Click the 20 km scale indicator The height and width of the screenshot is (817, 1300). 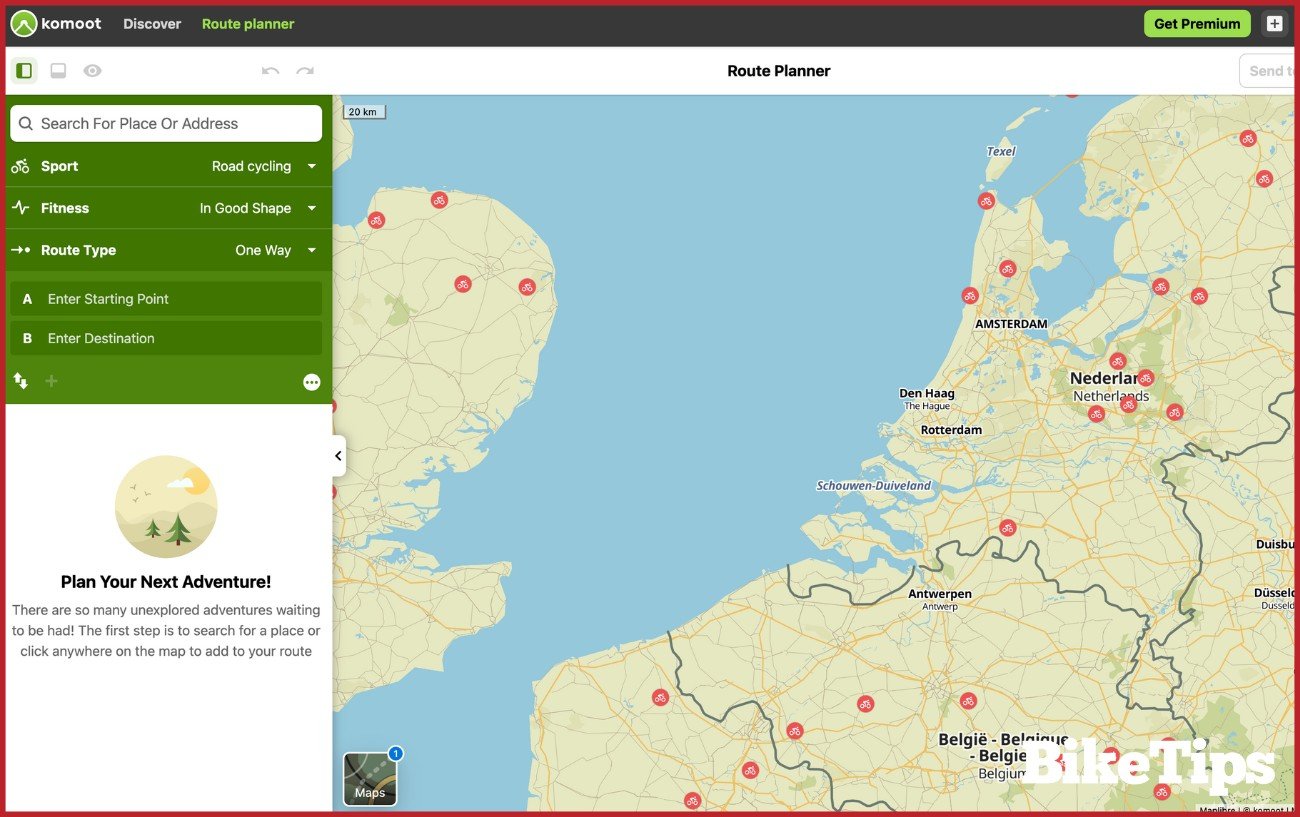click(365, 112)
